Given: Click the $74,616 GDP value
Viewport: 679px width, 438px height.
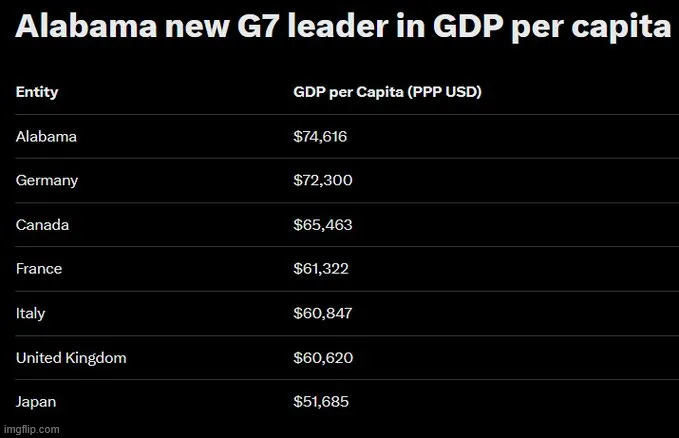Looking at the screenshot, I should click(x=320, y=136).
